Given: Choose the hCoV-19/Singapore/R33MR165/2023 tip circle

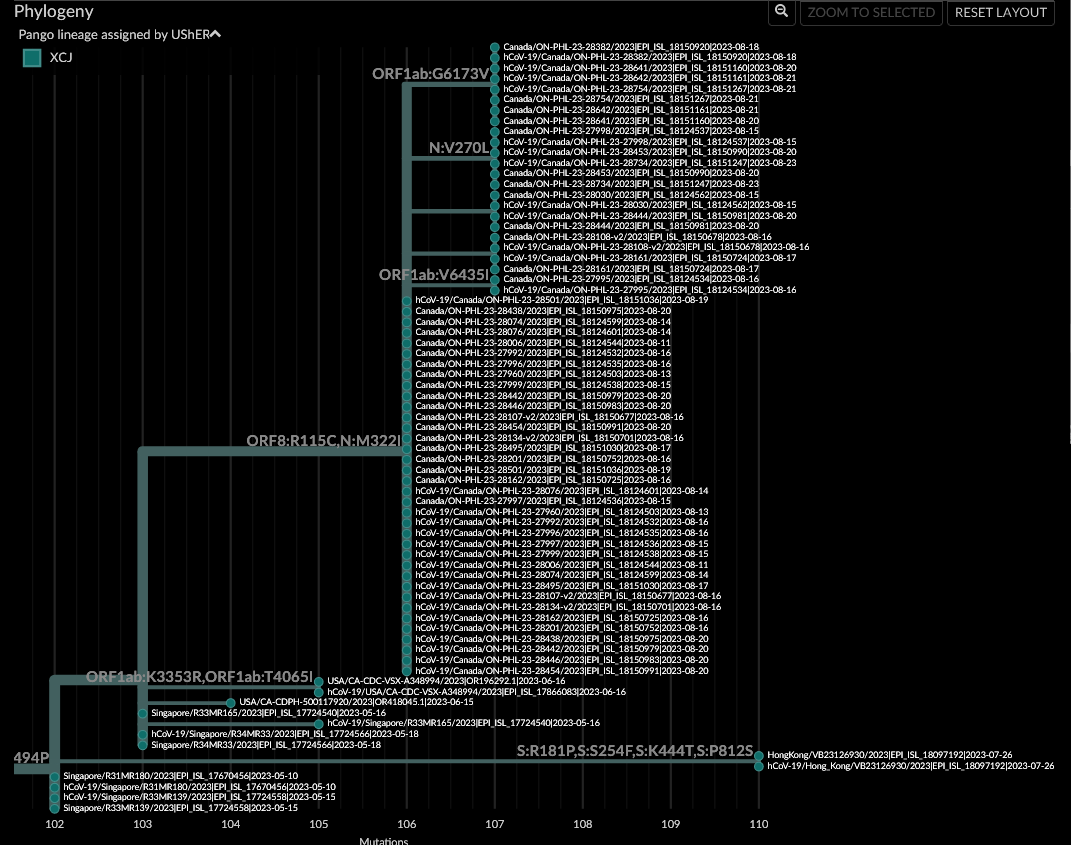Looking at the screenshot, I should click(319, 724).
